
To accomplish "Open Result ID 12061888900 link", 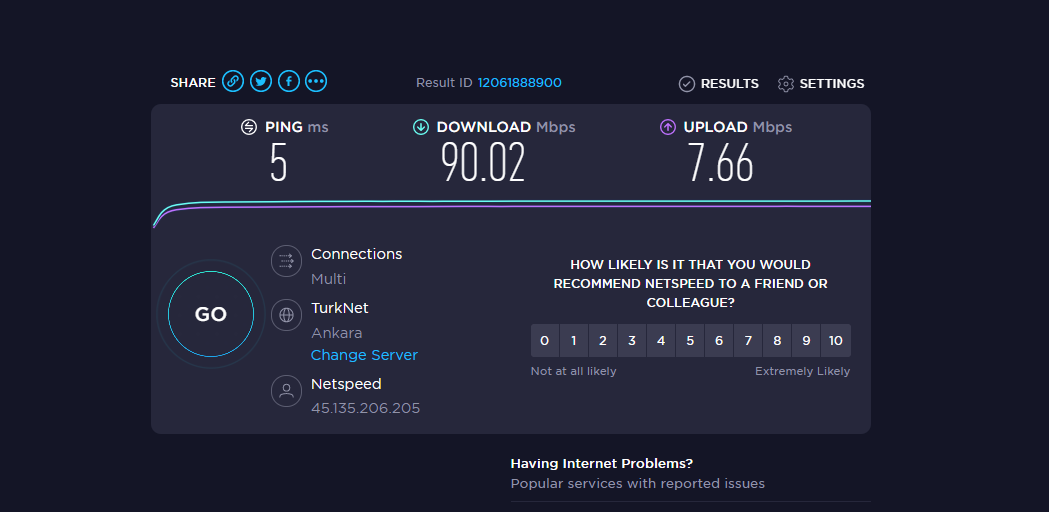I will 519,83.
